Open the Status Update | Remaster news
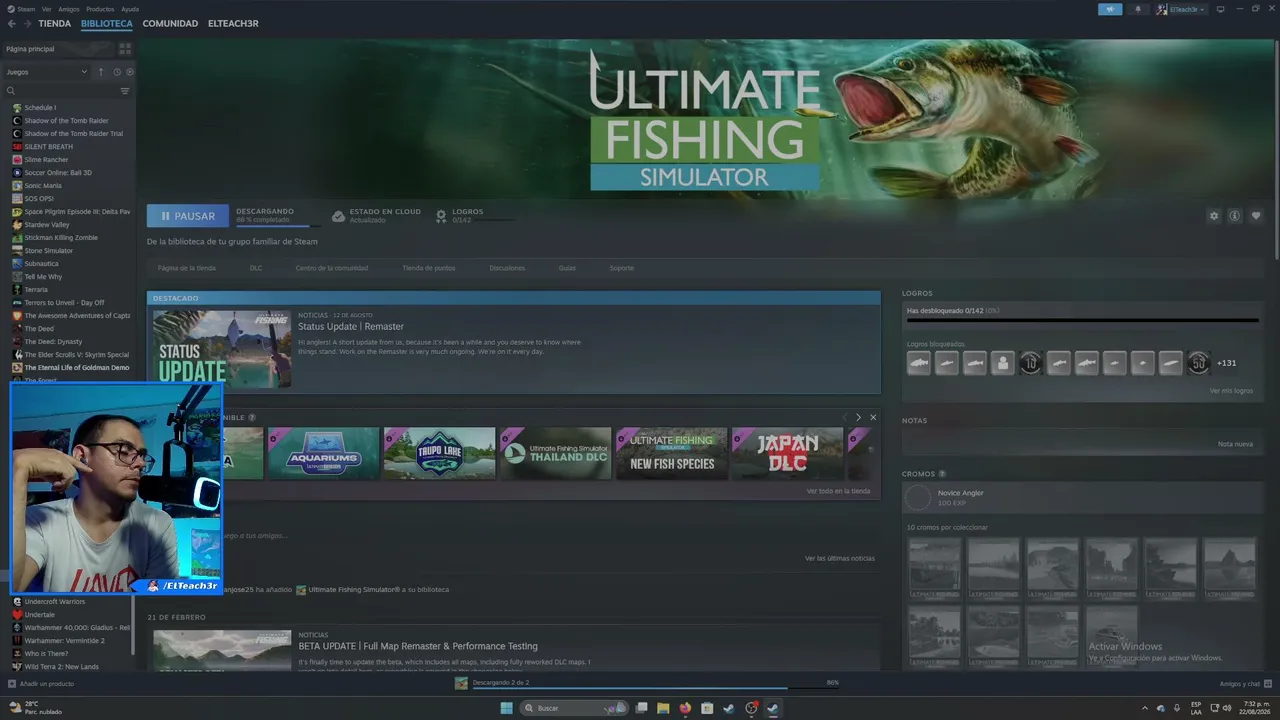This screenshot has height=720, width=1280. (351, 327)
